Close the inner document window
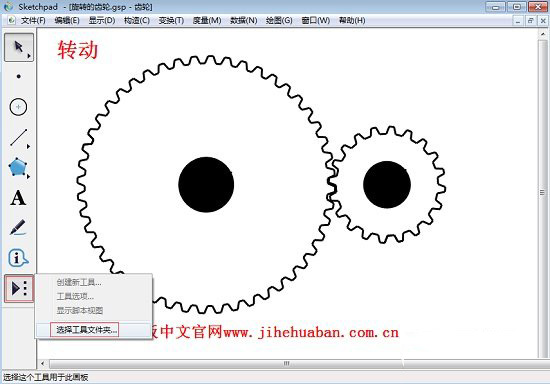Screen dimensions: 550x384 coord(543,21)
